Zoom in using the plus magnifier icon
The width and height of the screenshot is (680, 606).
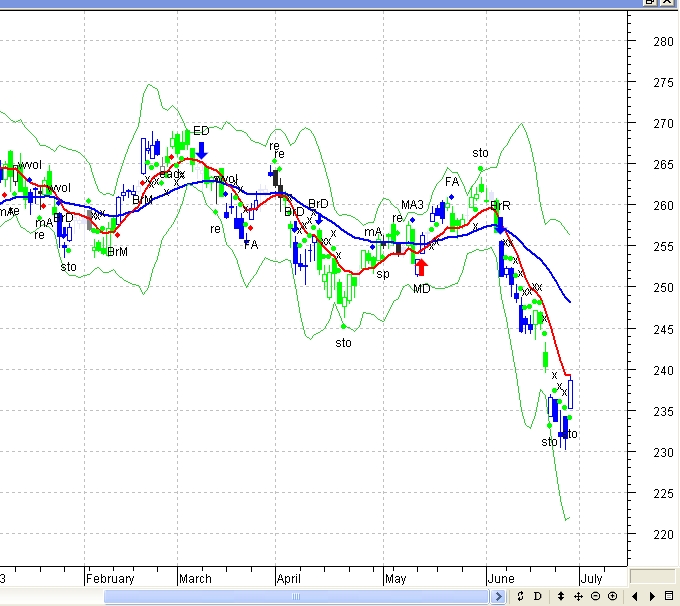coord(612,596)
